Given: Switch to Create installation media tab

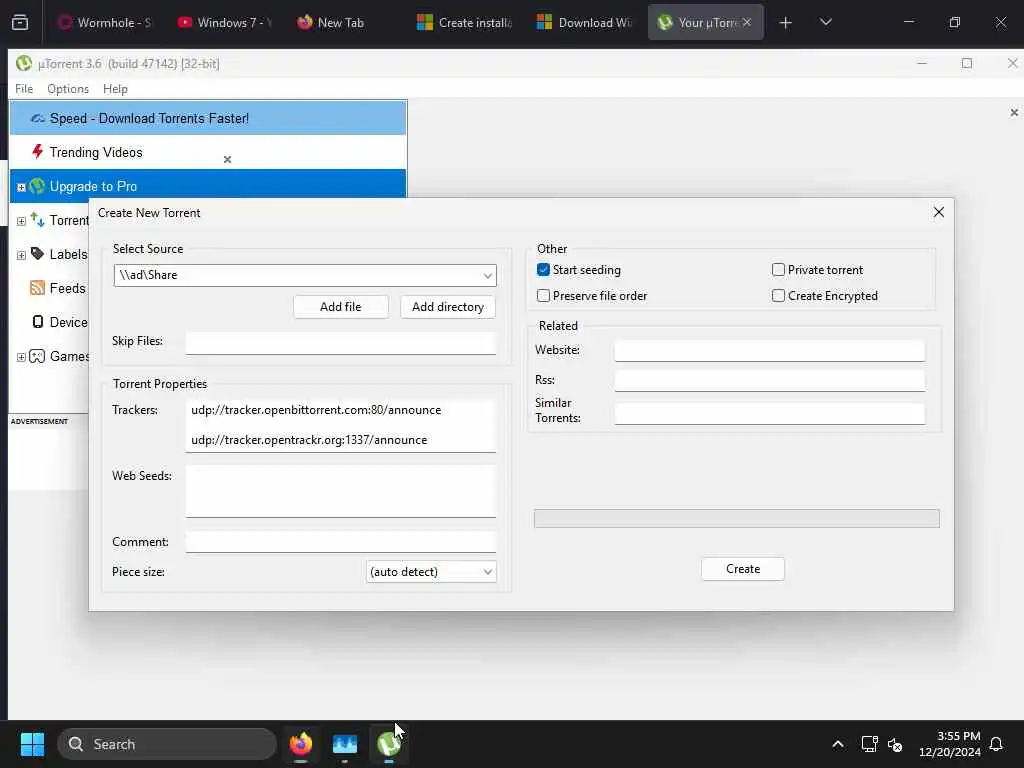Looking at the screenshot, I should (x=465, y=23).
